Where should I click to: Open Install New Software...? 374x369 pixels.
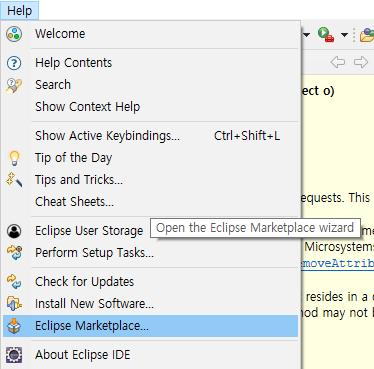(150, 304)
